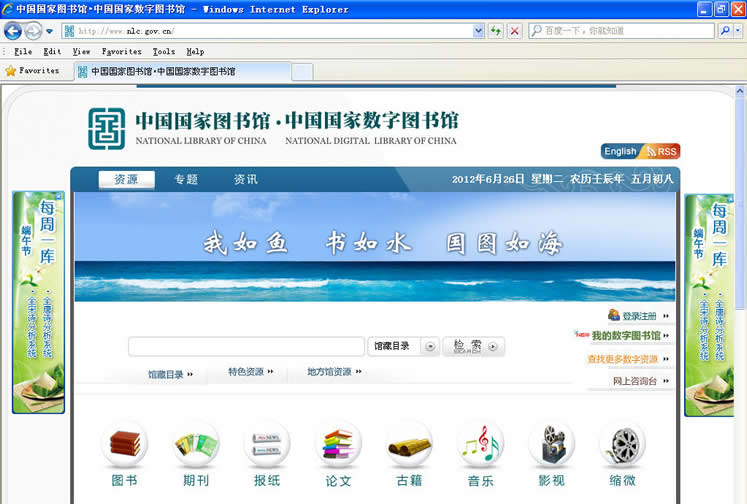This screenshot has height=504, width=747.
Task: Click the 检索 search button
Action: [473, 346]
